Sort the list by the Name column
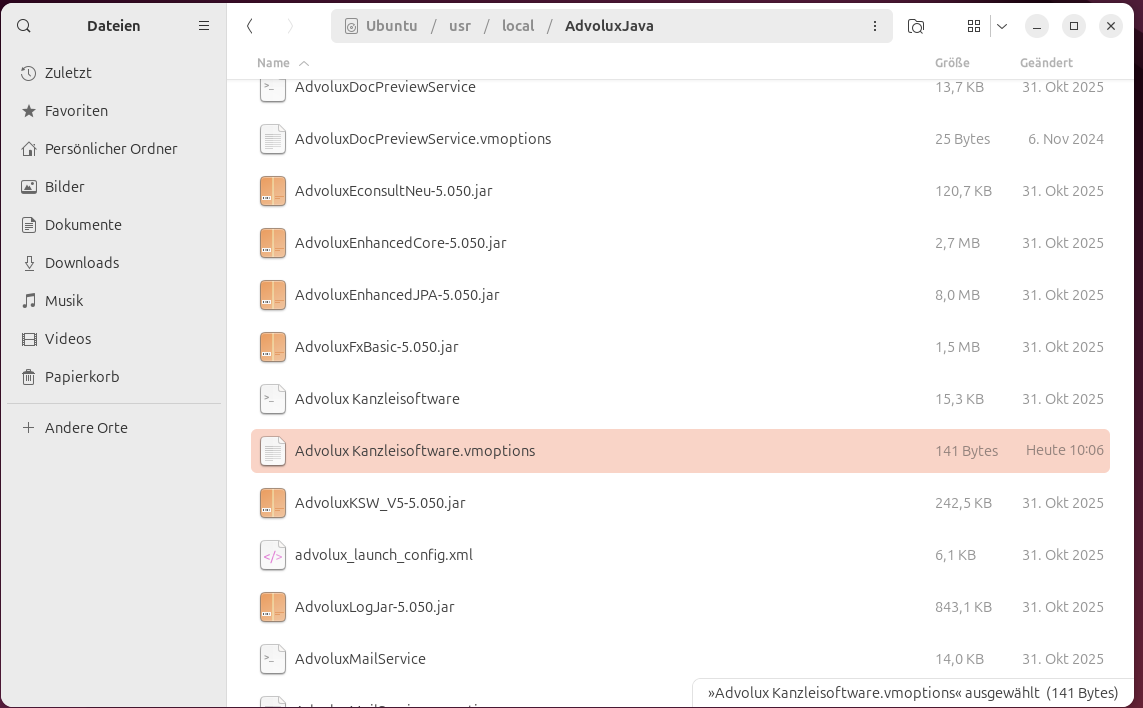 click(273, 63)
